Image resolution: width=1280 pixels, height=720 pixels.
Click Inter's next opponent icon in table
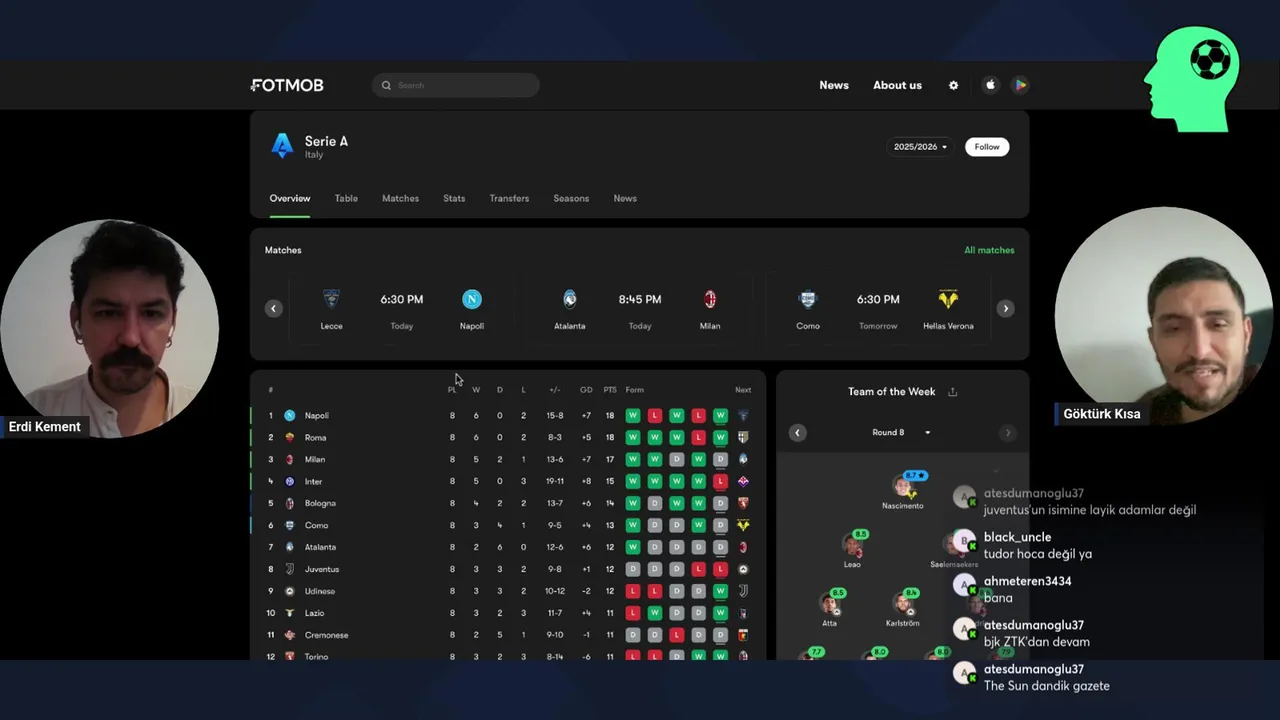pyautogui.click(x=743, y=481)
